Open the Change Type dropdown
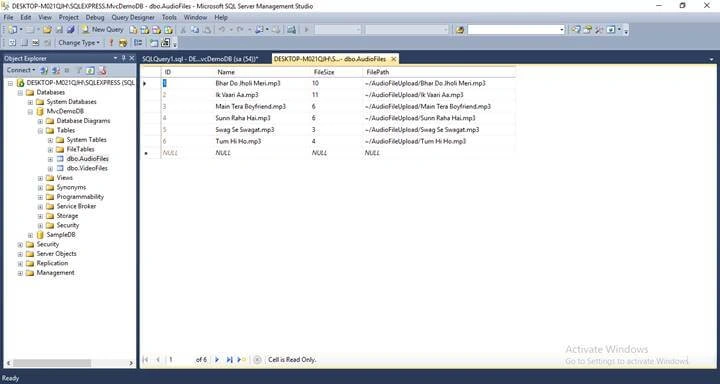 click(x=79, y=43)
